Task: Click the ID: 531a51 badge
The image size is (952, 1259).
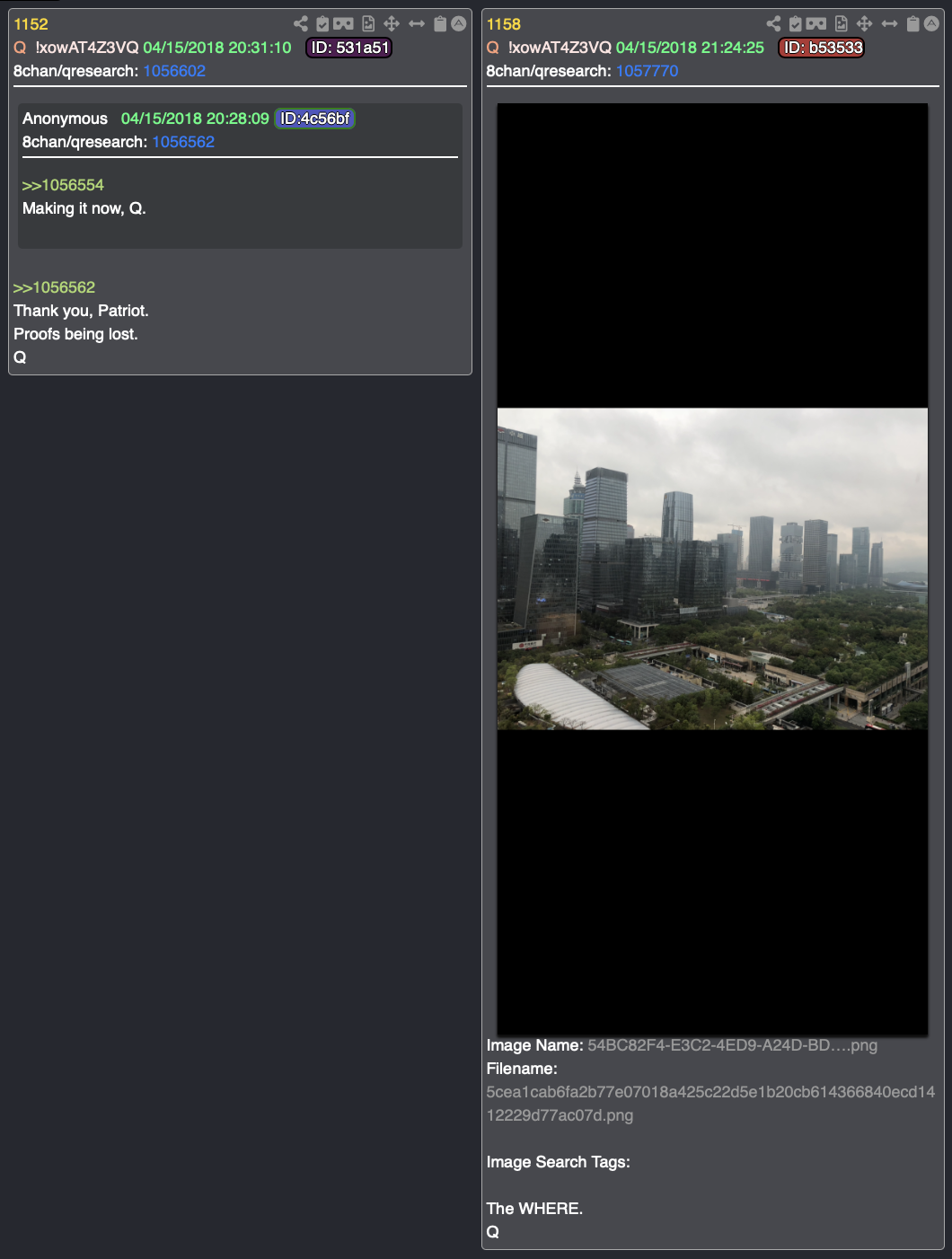Action: (x=349, y=48)
